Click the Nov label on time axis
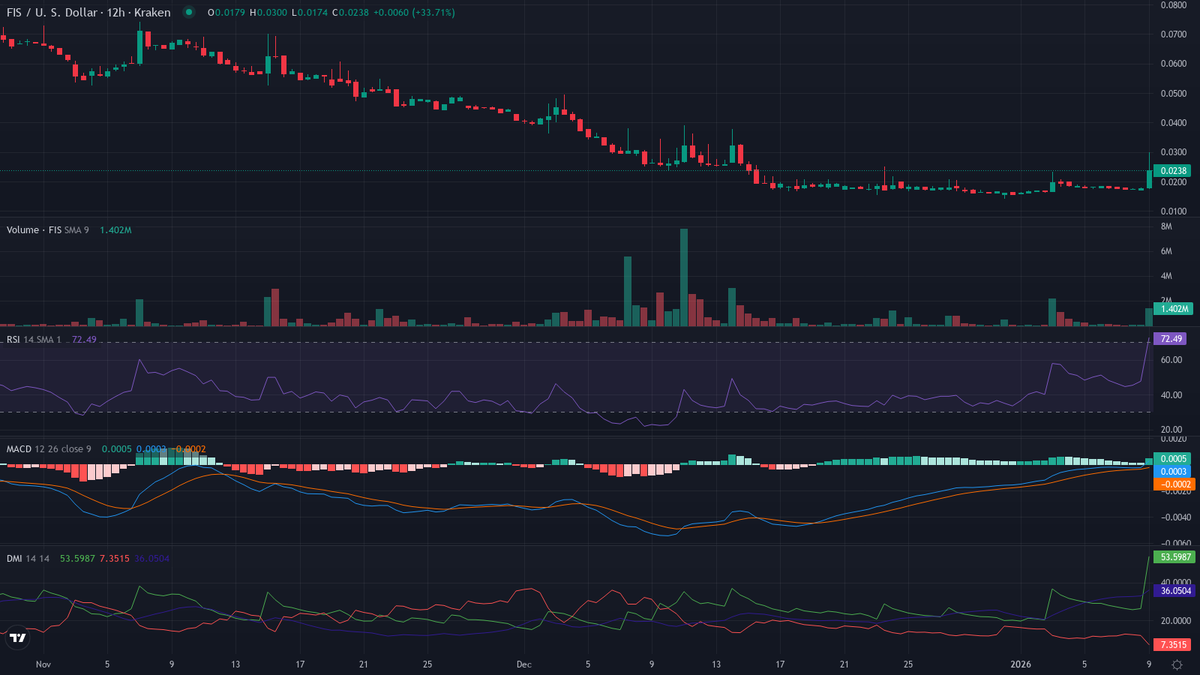This screenshot has width=1200, height=675. pos(43,663)
